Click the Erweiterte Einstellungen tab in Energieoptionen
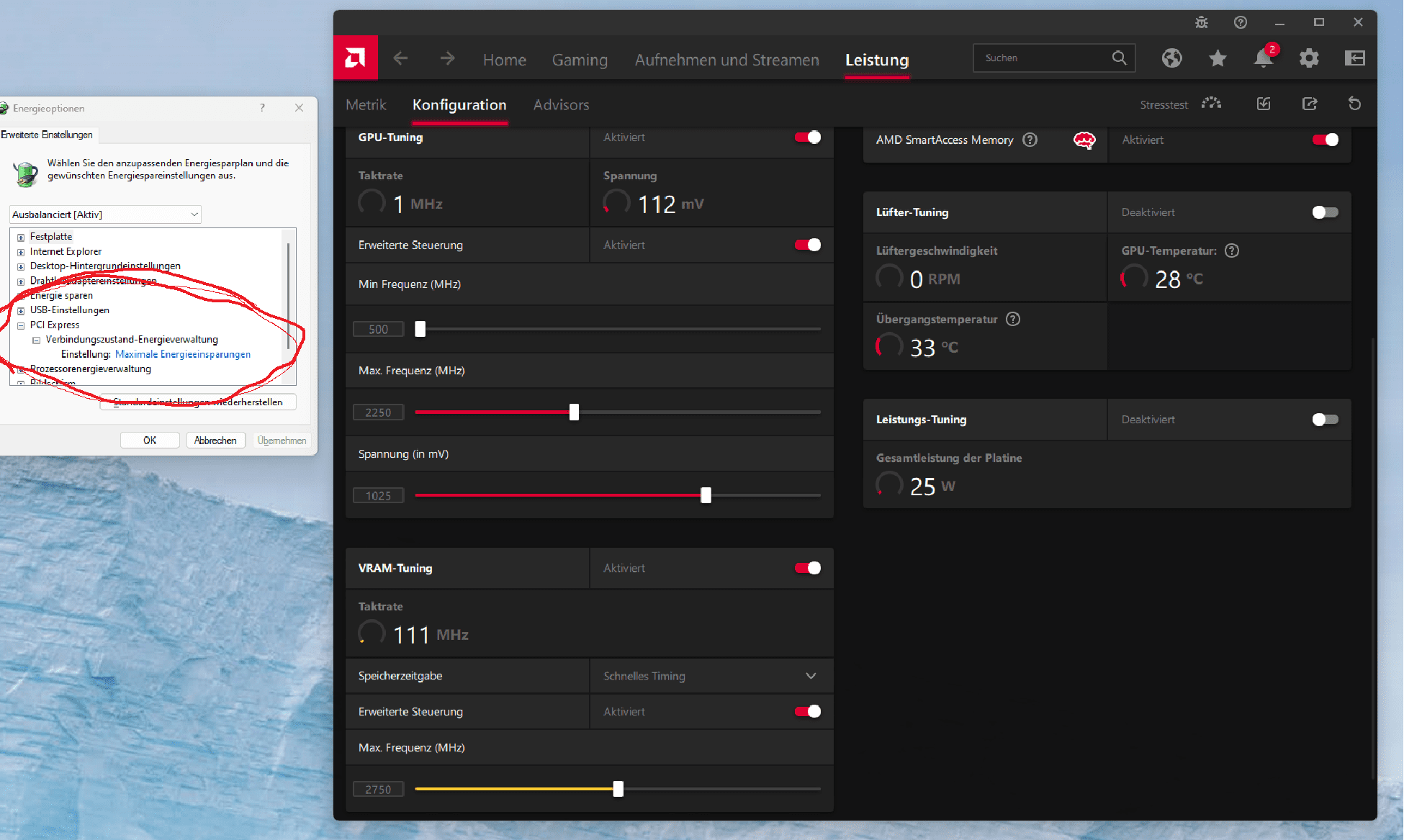 47,135
